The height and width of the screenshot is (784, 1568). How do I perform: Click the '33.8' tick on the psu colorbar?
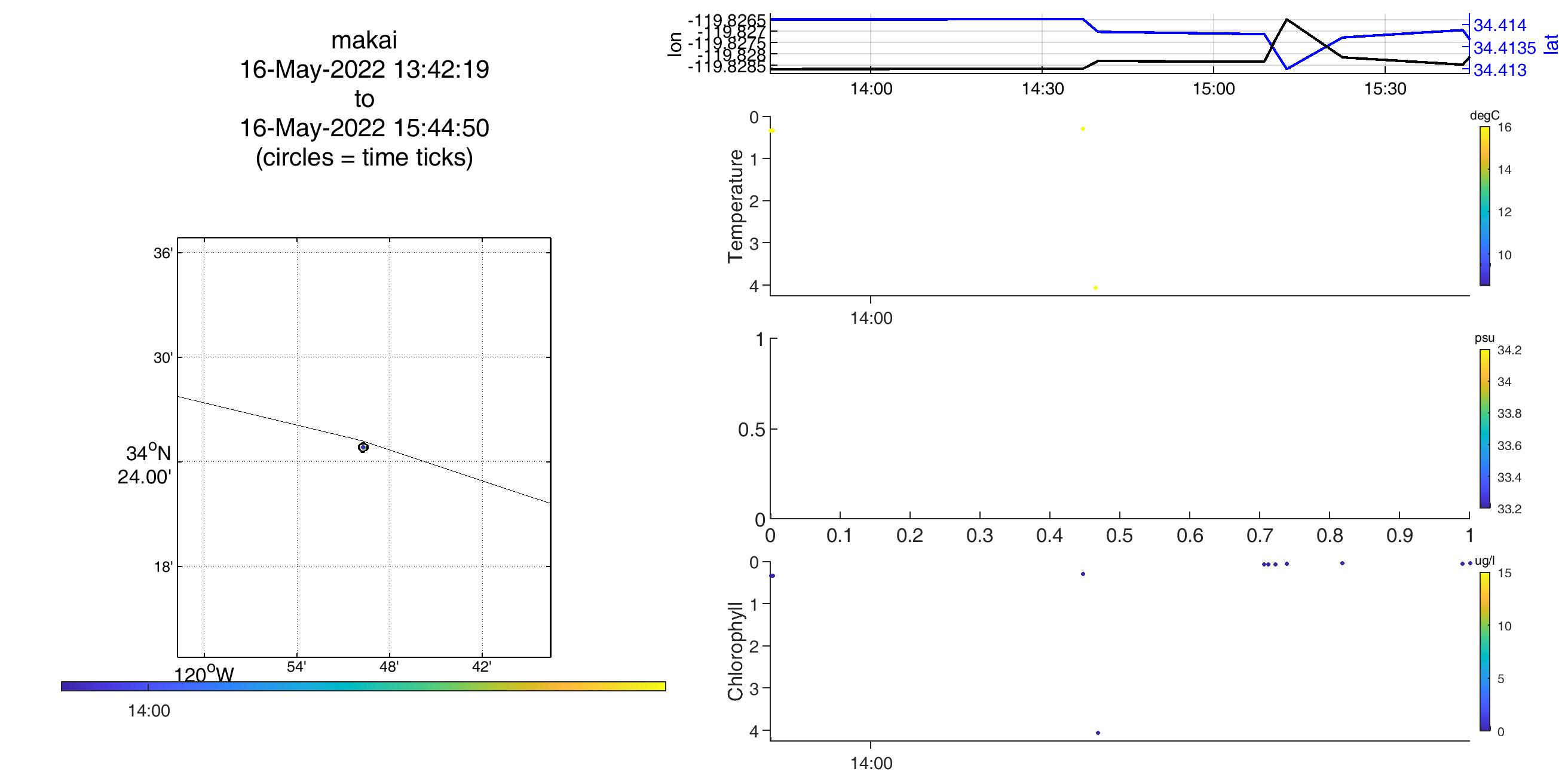tap(1509, 414)
